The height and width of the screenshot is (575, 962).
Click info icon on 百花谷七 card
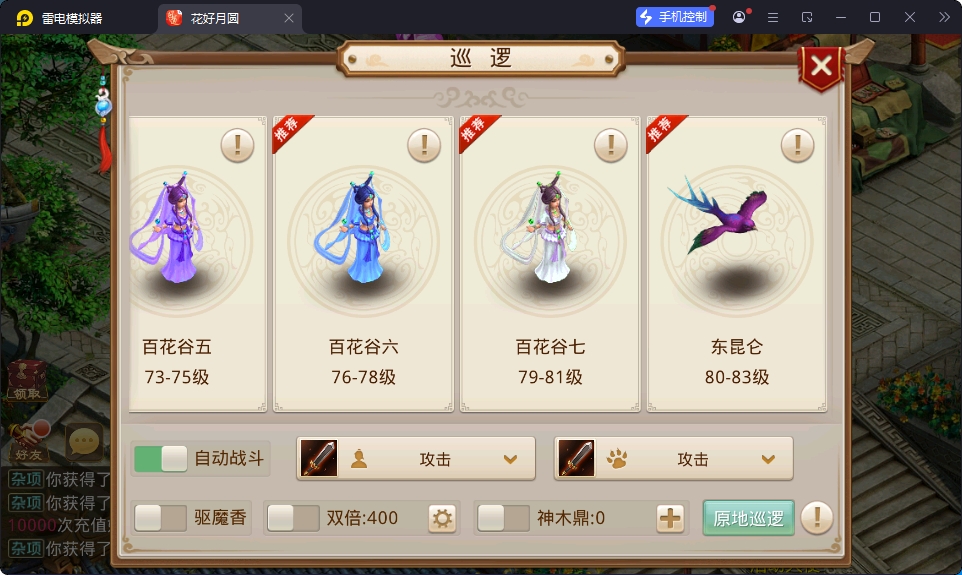[x=610, y=145]
